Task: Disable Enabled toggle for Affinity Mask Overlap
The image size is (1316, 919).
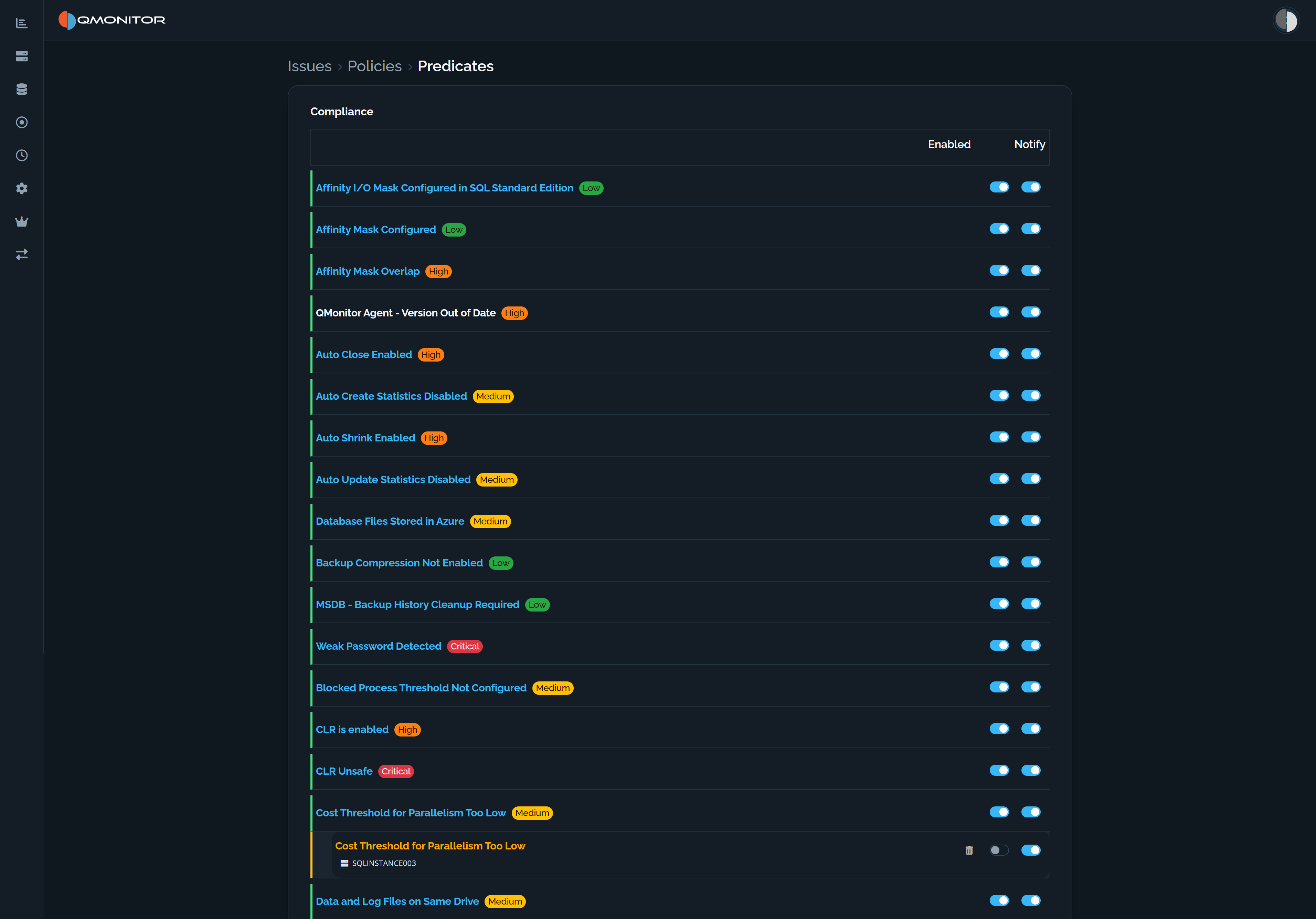Action: 999,270
